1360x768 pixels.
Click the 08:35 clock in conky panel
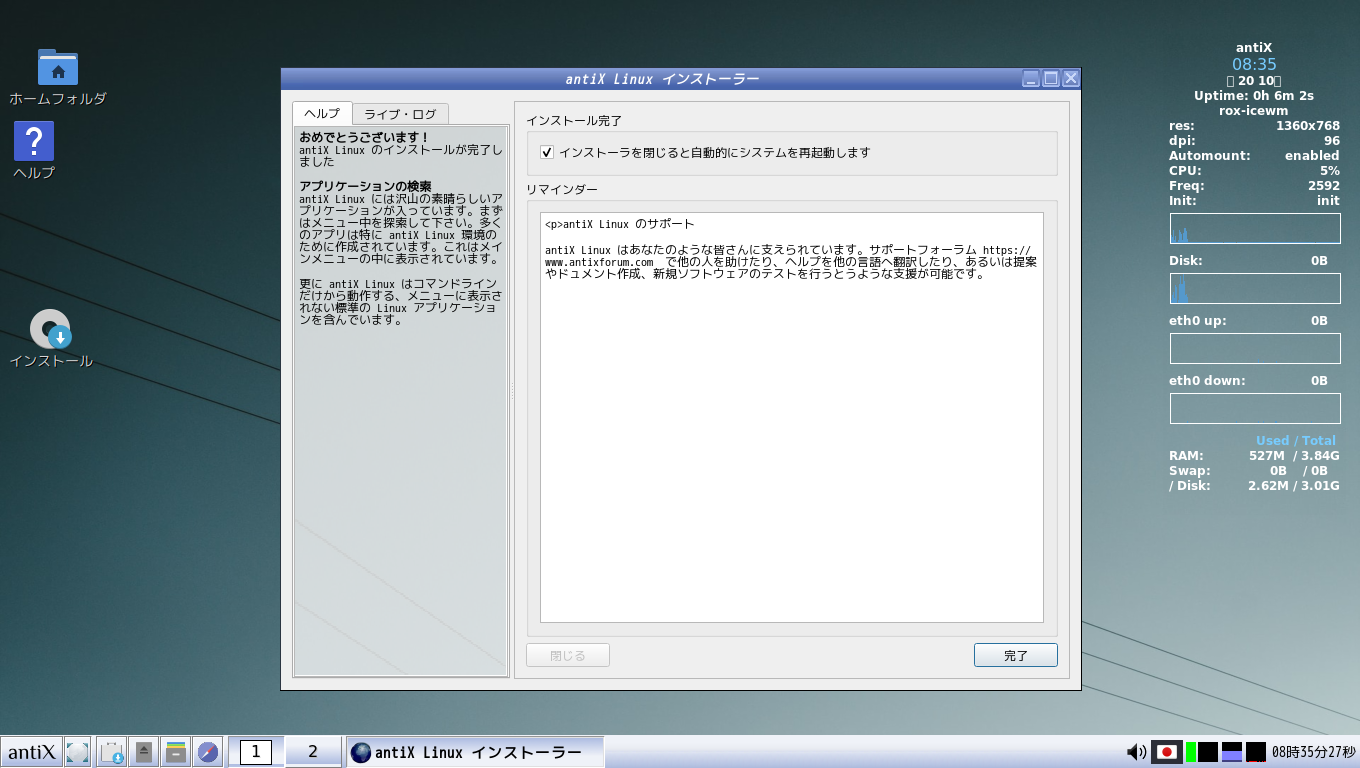(x=1254, y=64)
